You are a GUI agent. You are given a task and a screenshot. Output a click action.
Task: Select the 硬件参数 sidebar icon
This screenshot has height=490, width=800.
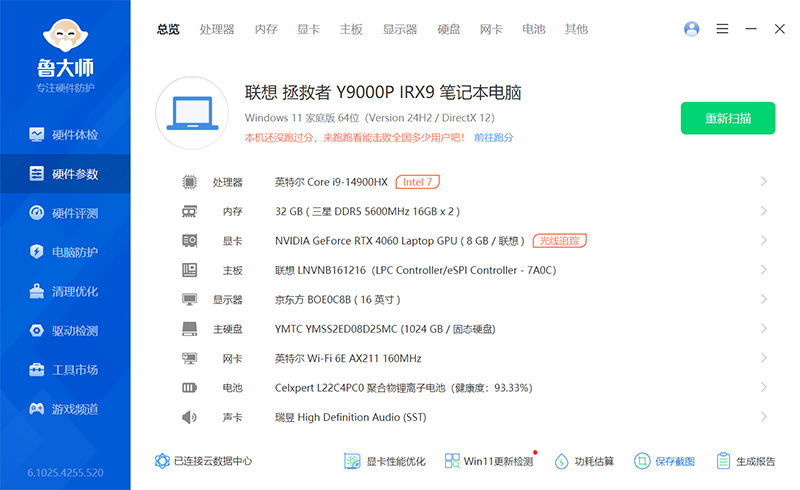[x=37, y=174]
